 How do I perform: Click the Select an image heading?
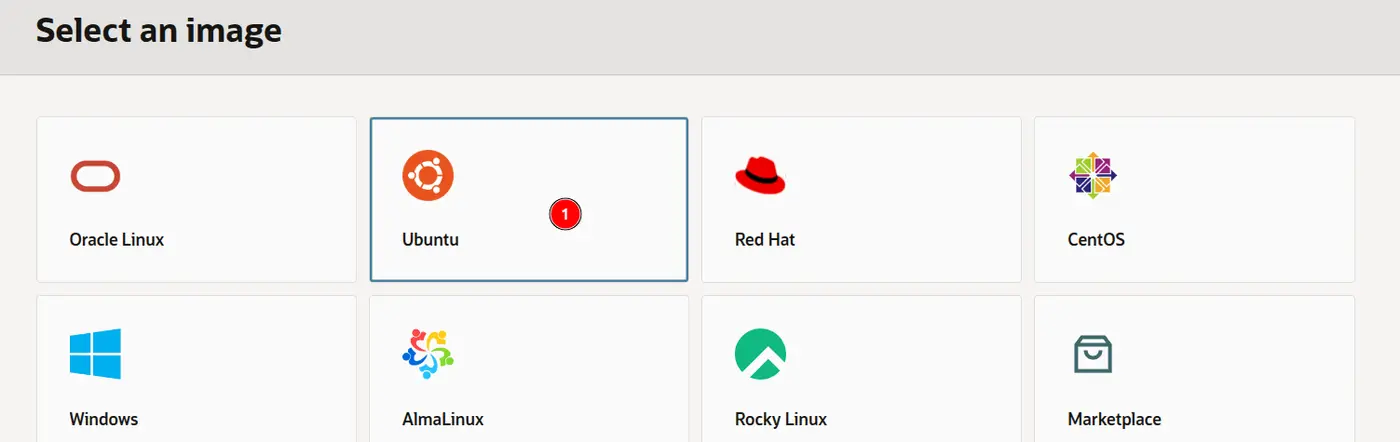[159, 31]
